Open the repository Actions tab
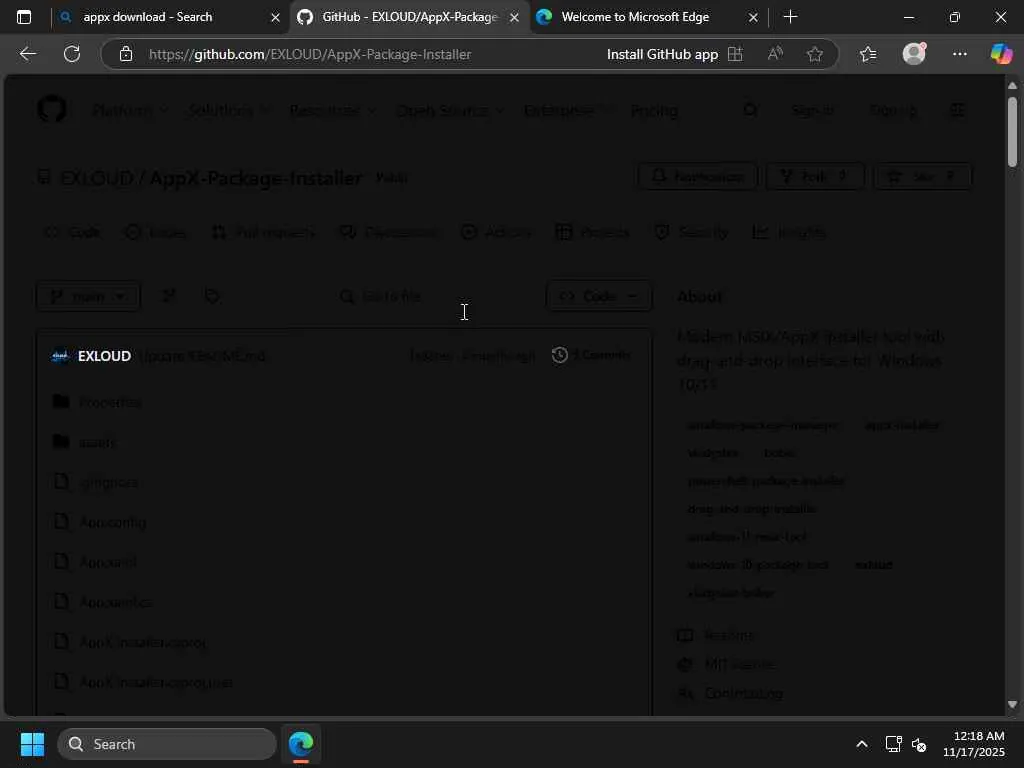 point(496,232)
